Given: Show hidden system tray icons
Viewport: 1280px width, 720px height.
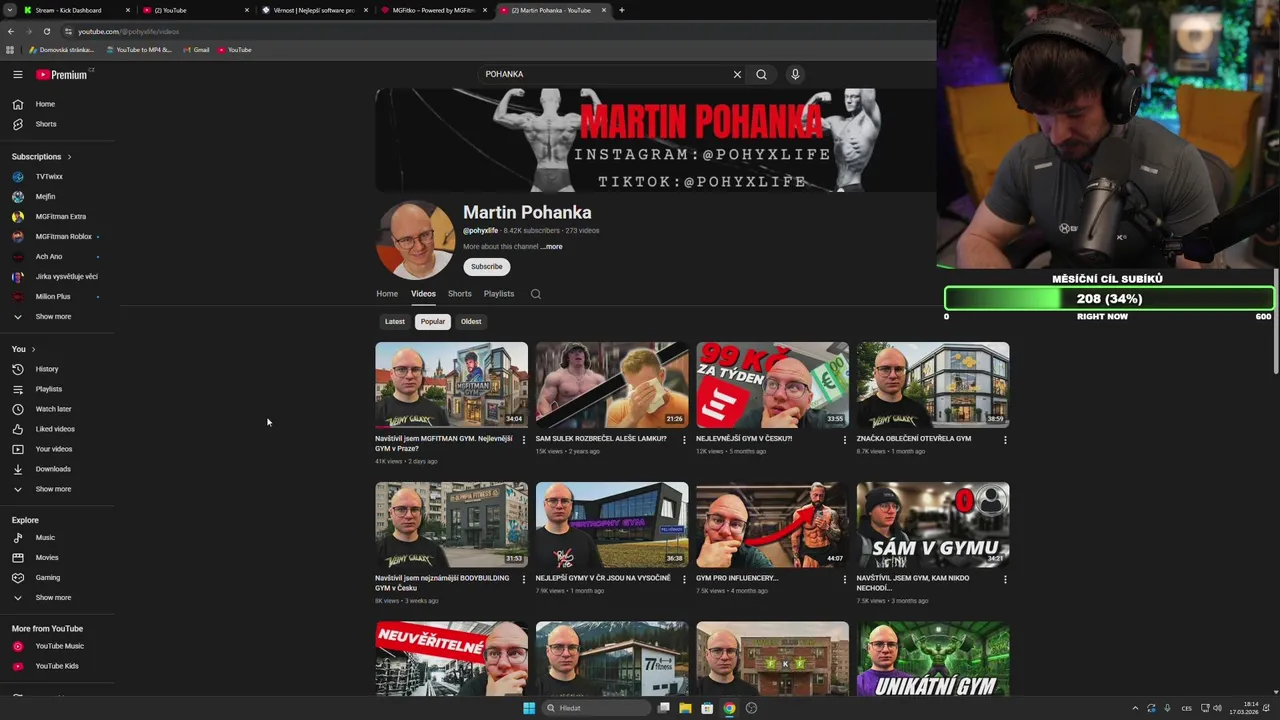Looking at the screenshot, I should [1135, 708].
